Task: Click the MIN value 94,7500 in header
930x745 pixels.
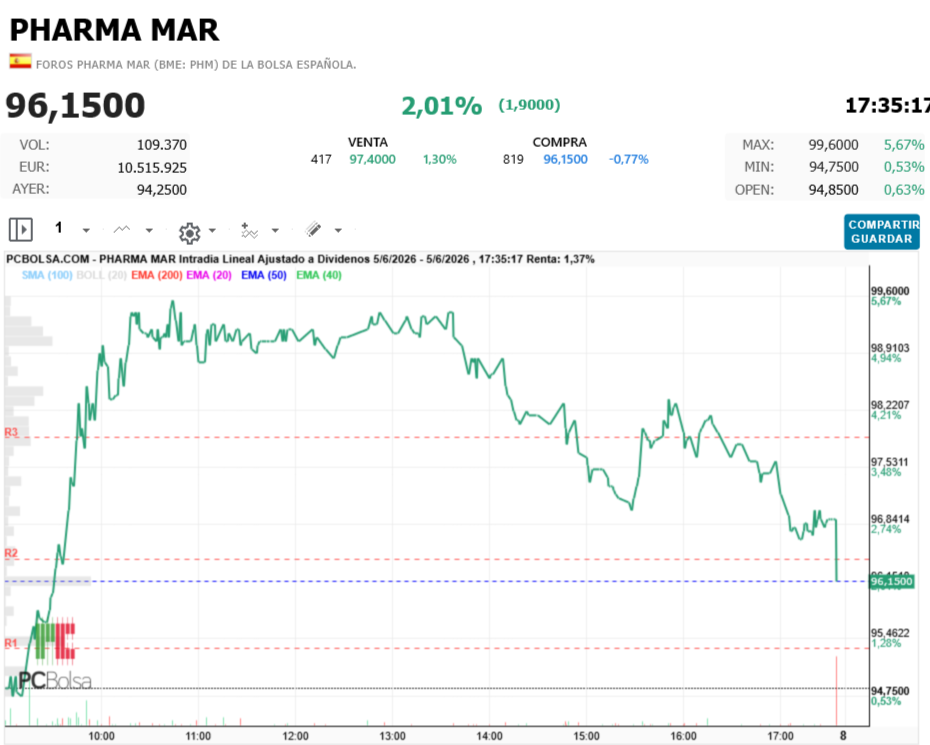Action: (x=833, y=167)
